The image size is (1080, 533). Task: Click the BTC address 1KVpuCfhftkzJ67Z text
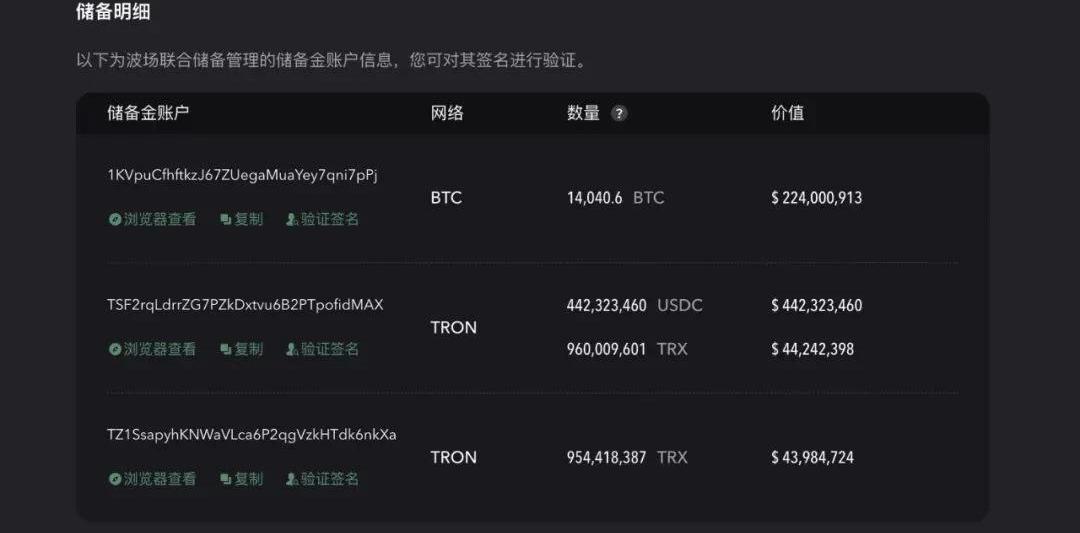(242, 176)
